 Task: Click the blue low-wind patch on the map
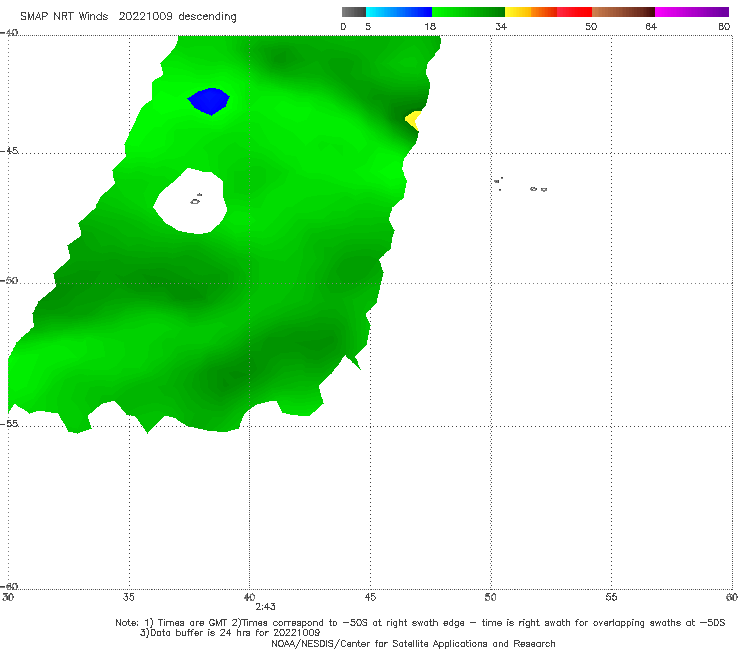209,101
